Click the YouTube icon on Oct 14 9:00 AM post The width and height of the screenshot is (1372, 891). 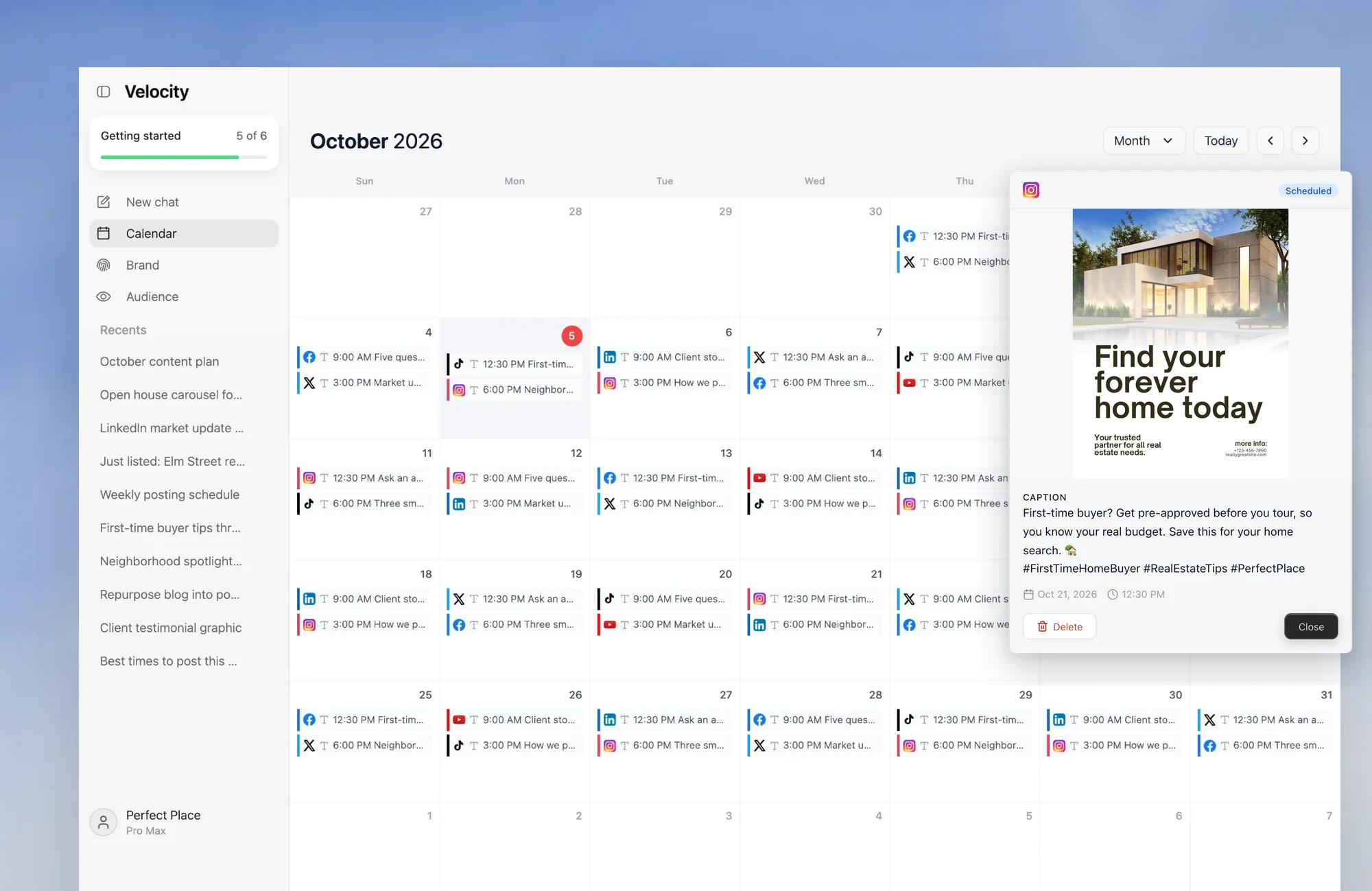(759, 478)
